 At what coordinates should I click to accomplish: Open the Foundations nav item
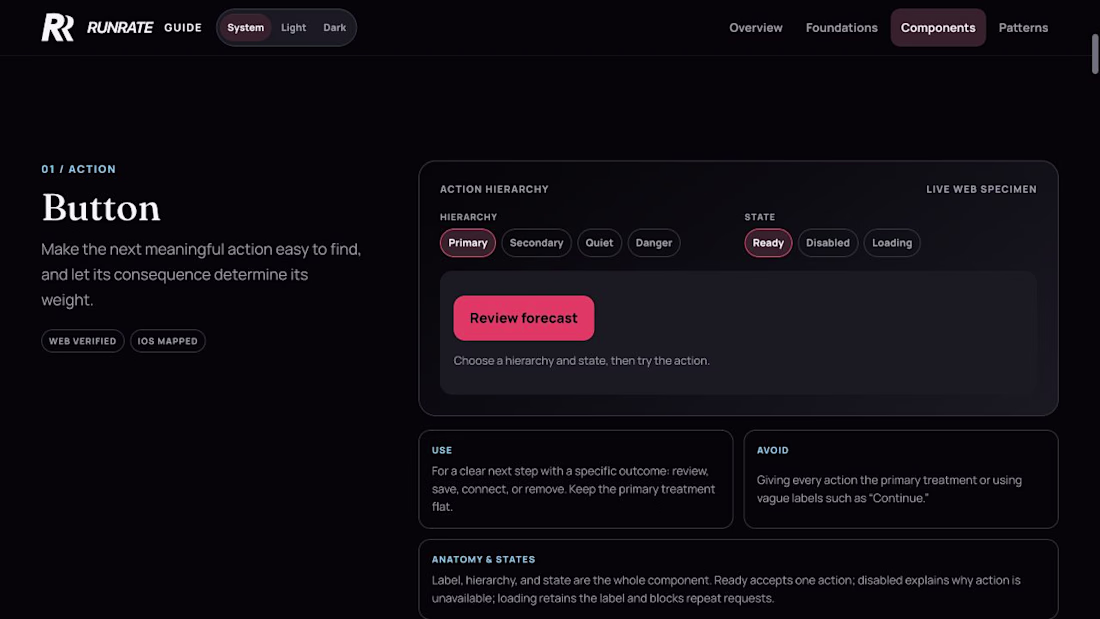[841, 27]
